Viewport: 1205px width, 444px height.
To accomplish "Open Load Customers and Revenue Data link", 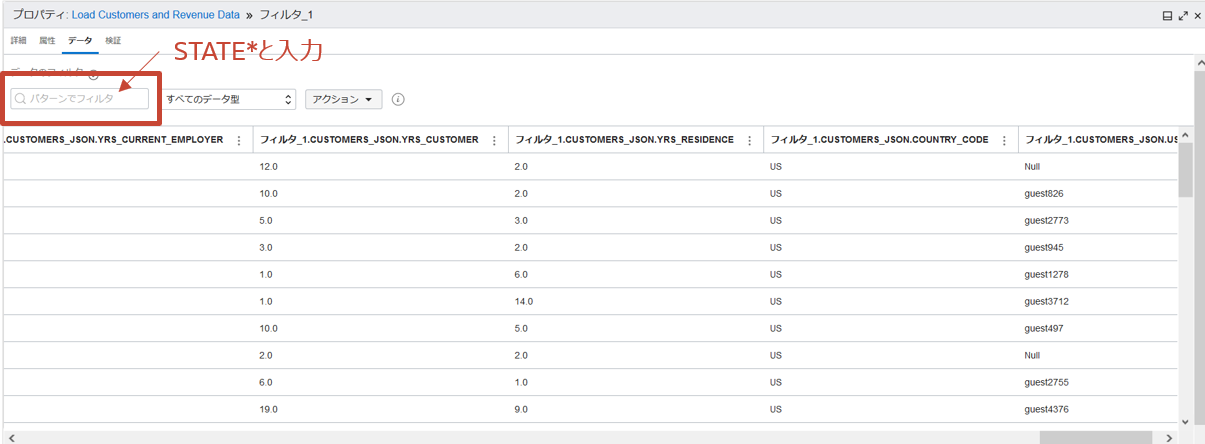I will click(x=155, y=16).
